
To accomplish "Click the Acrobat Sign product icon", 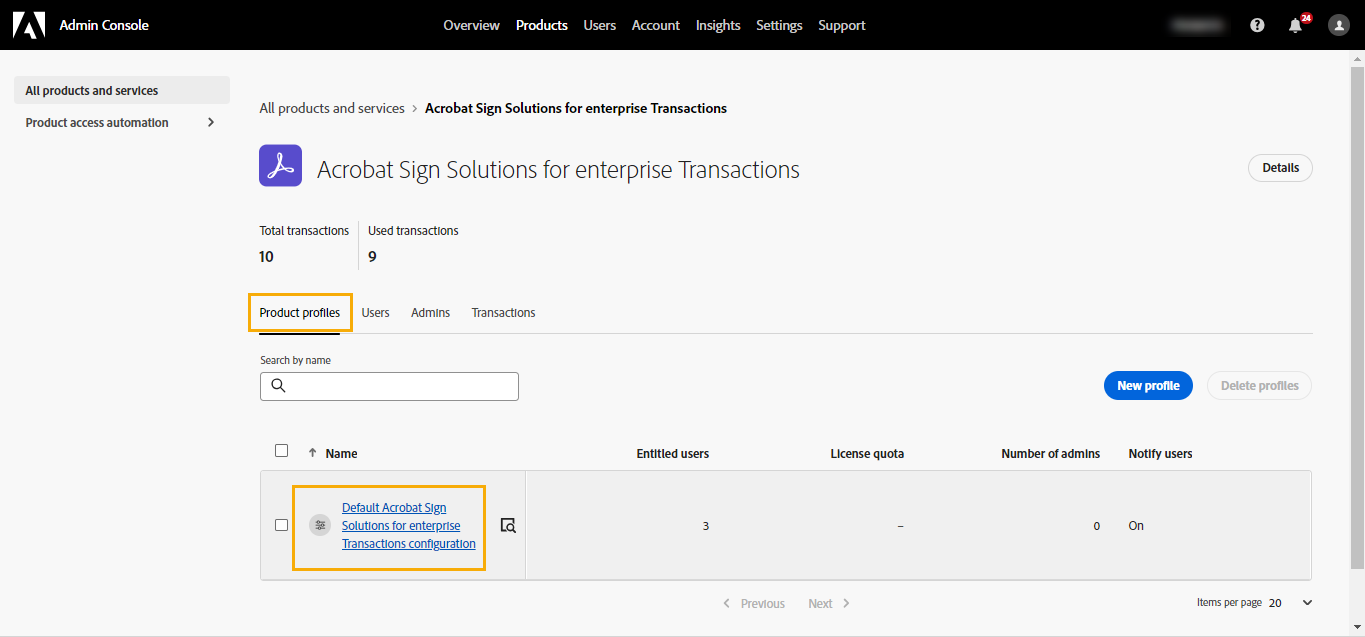I will click(280, 165).
